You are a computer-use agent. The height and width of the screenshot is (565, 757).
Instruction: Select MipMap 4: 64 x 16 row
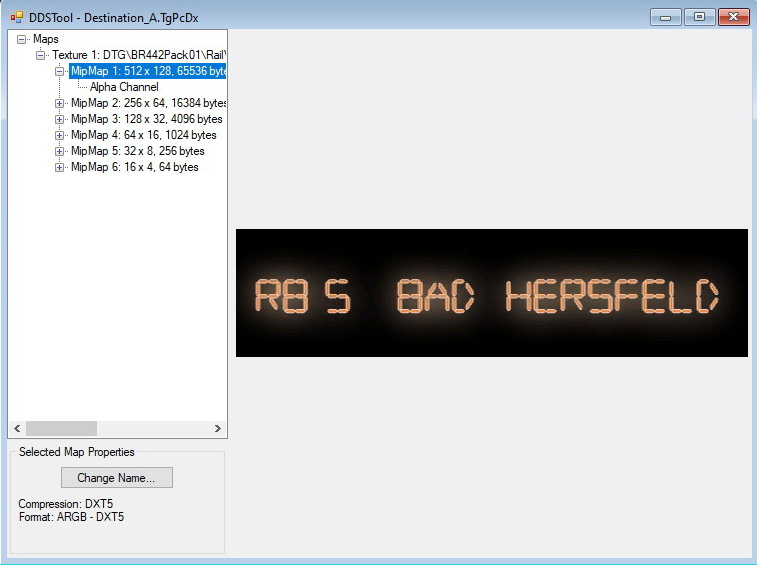click(143, 135)
